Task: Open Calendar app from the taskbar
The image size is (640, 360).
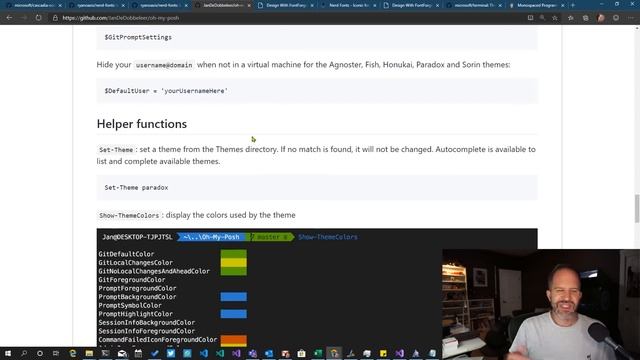Action: 138,353
